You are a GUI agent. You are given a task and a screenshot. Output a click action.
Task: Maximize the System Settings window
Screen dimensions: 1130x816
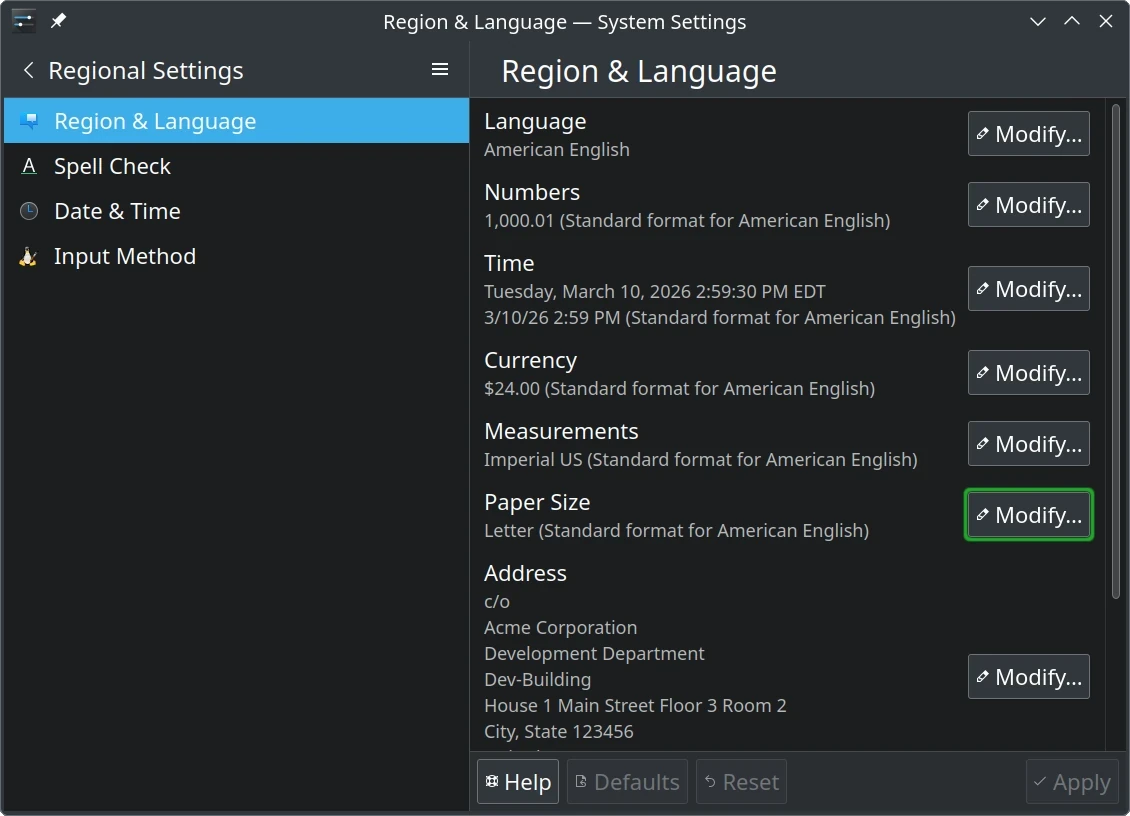1072,21
